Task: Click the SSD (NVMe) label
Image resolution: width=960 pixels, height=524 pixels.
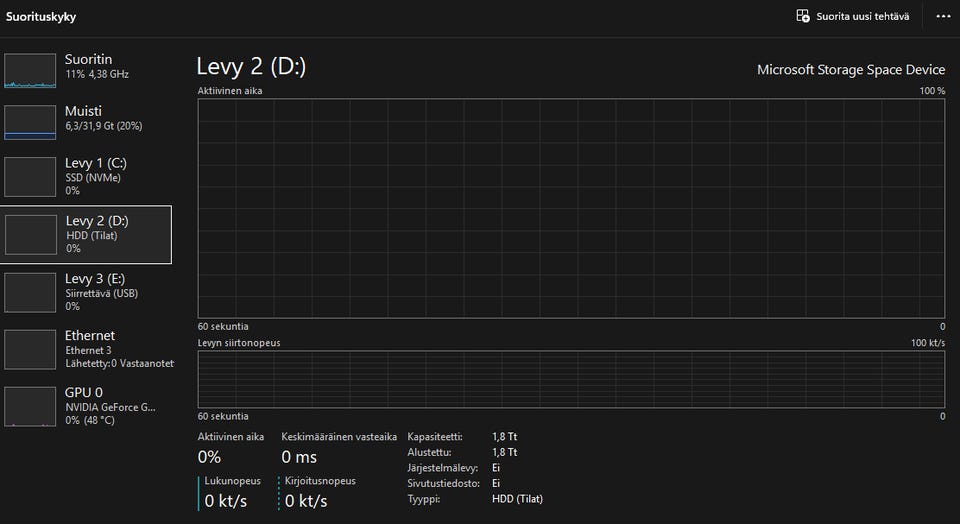Action: click(93, 178)
